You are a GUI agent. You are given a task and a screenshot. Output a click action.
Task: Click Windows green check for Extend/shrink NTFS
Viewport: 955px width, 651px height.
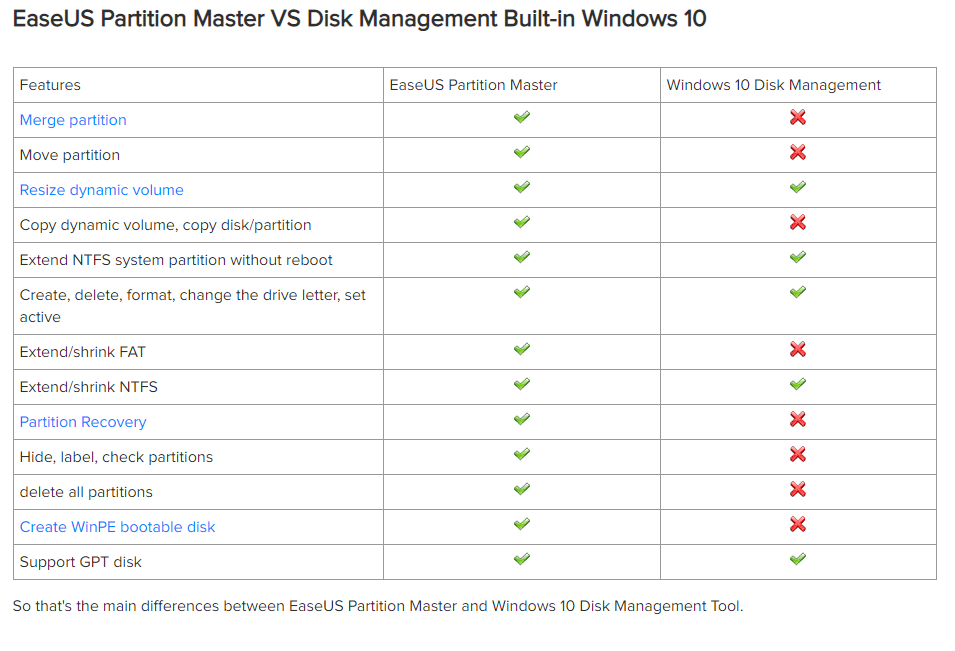798,384
